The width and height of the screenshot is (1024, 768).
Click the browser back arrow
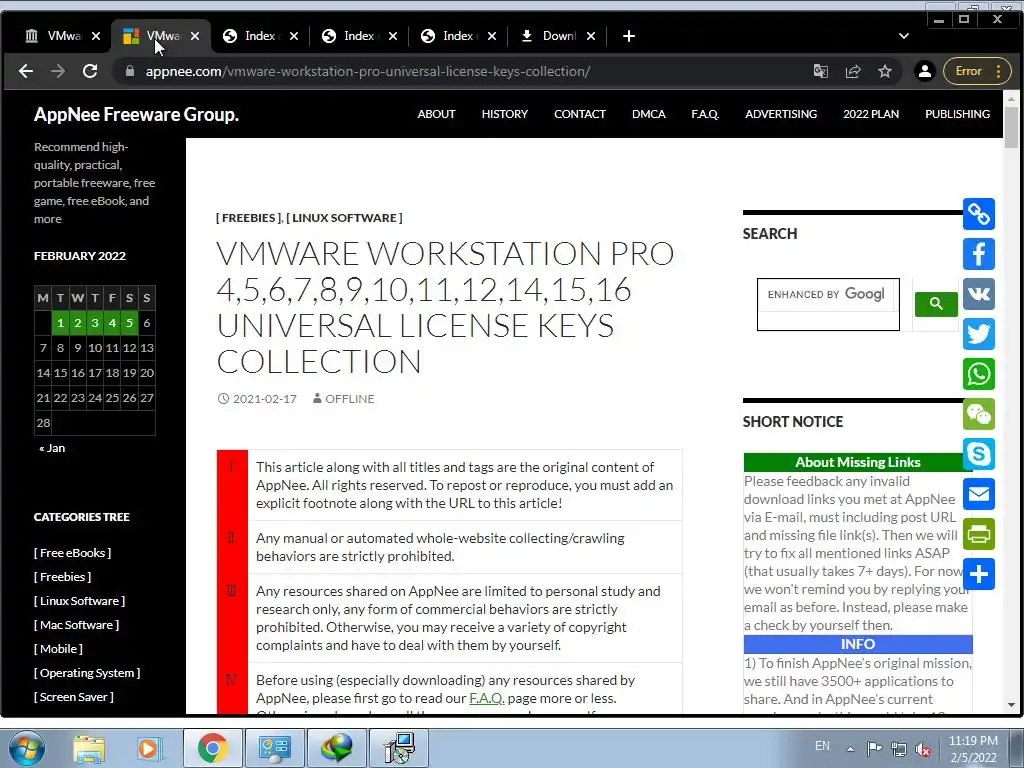pyautogui.click(x=25, y=71)
